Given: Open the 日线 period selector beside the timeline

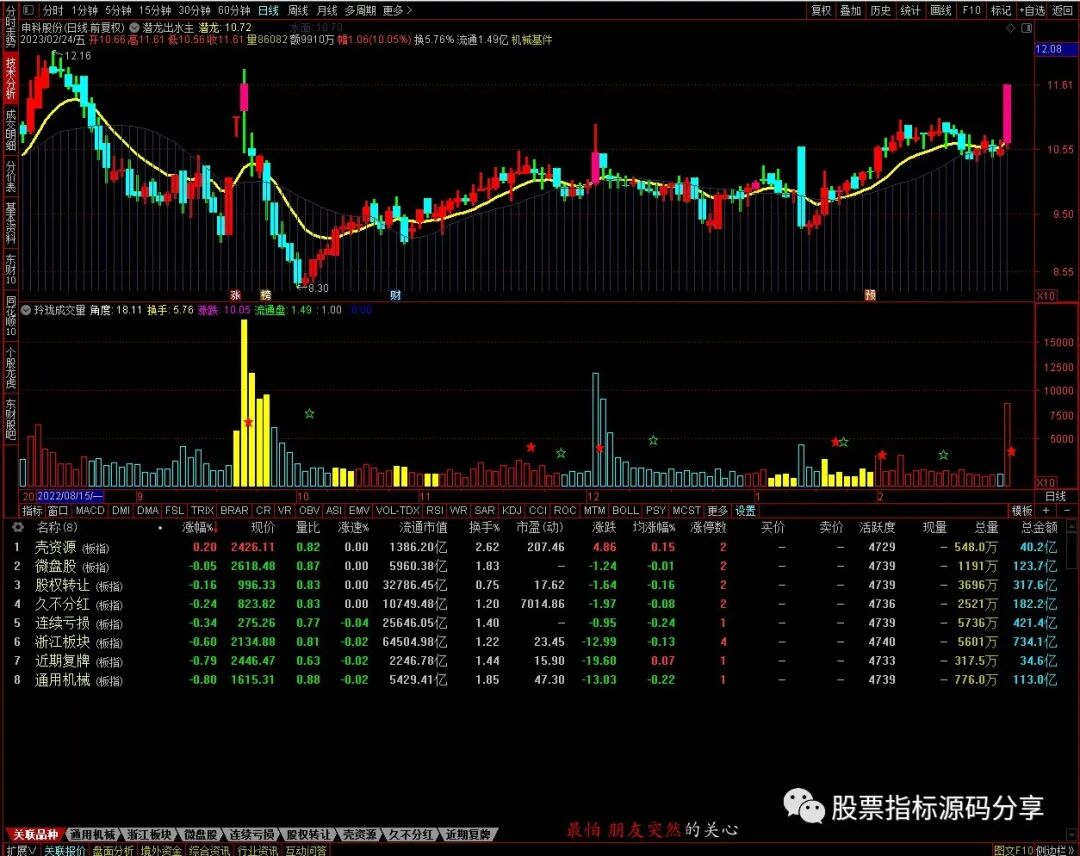Looking at the screenshot, I should tap(1055, 496).
